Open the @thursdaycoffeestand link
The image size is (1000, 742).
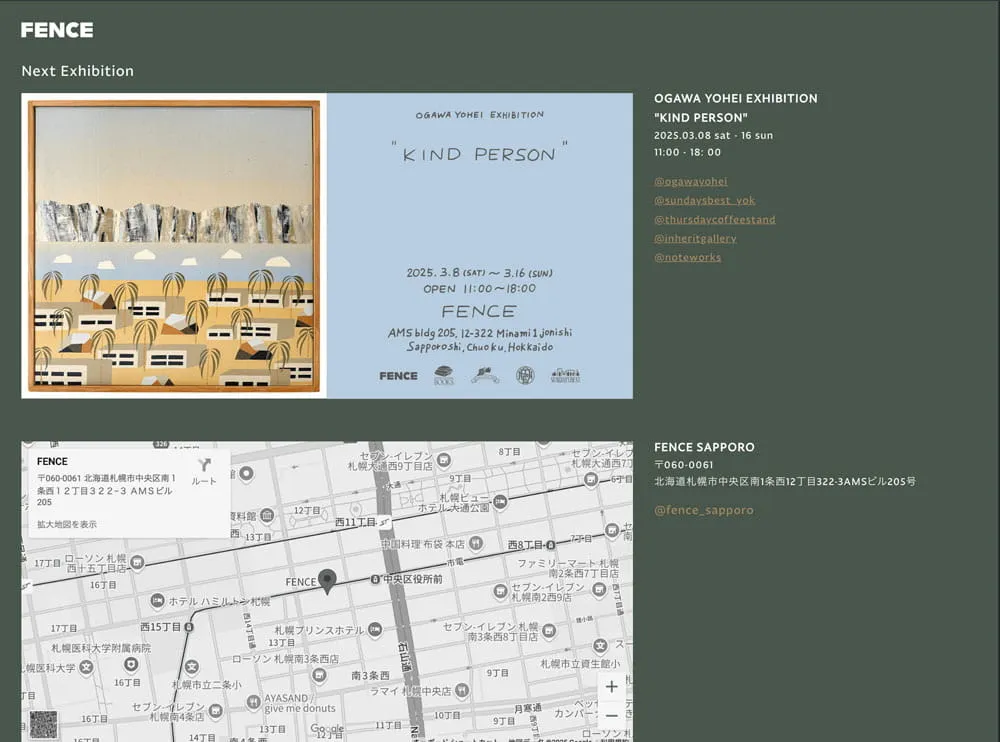pos(714,219)
